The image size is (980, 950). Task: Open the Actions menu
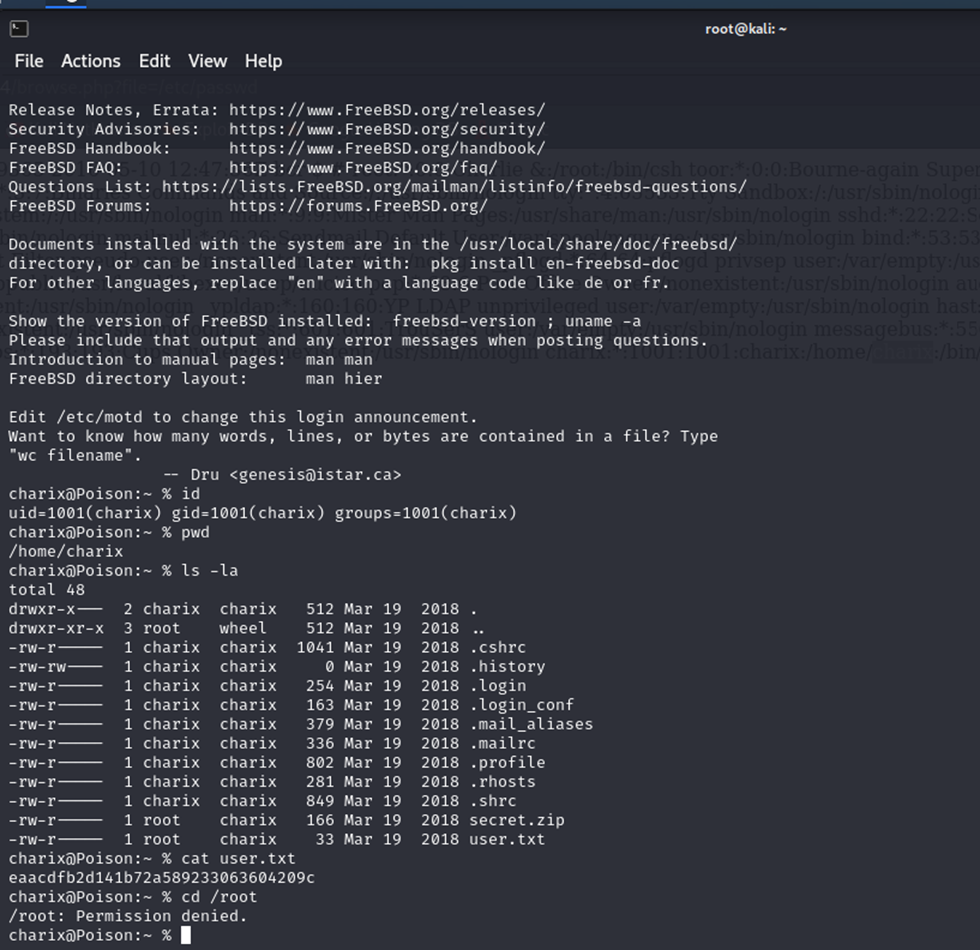(90, 61)
